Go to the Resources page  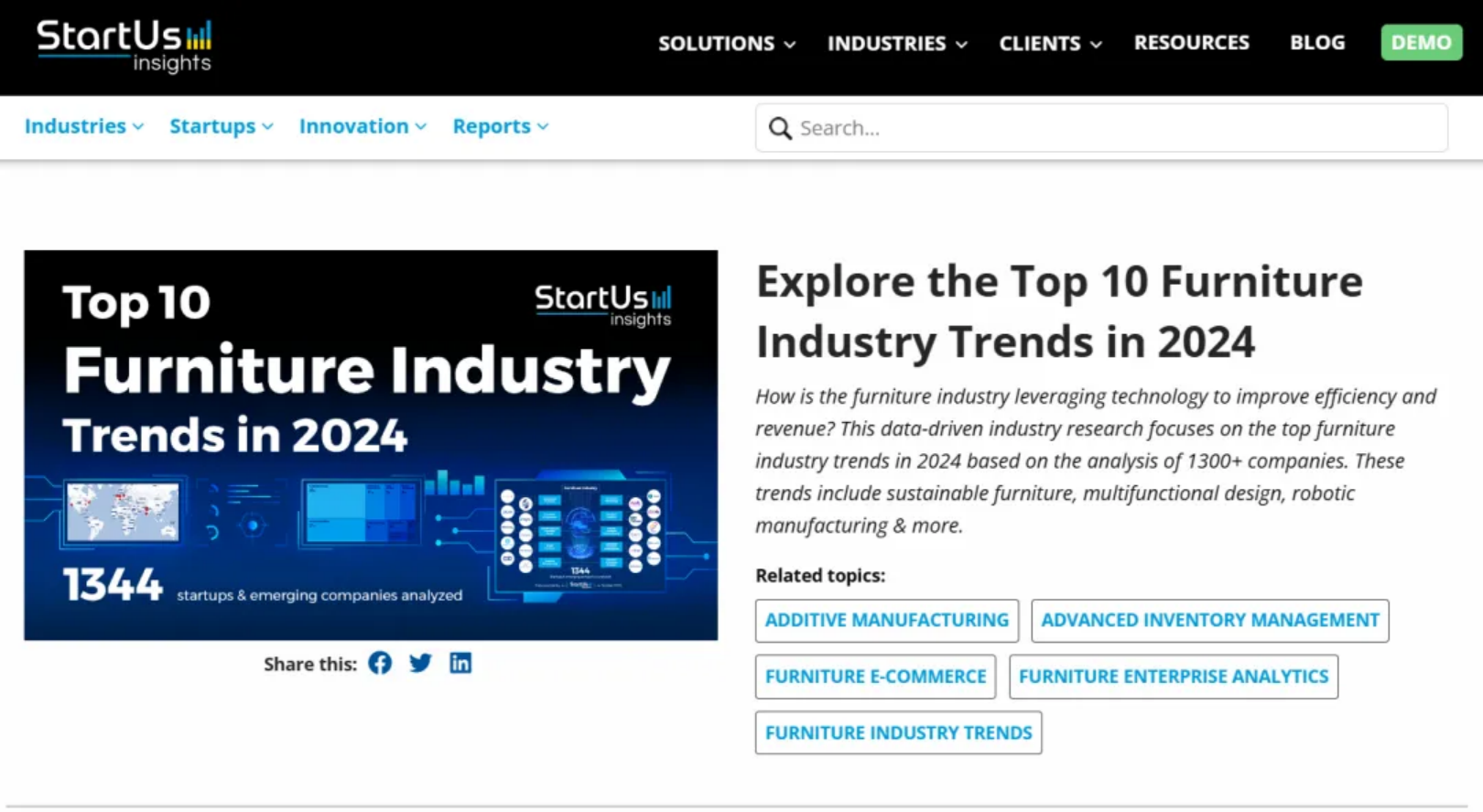[x=1191, y=42]
